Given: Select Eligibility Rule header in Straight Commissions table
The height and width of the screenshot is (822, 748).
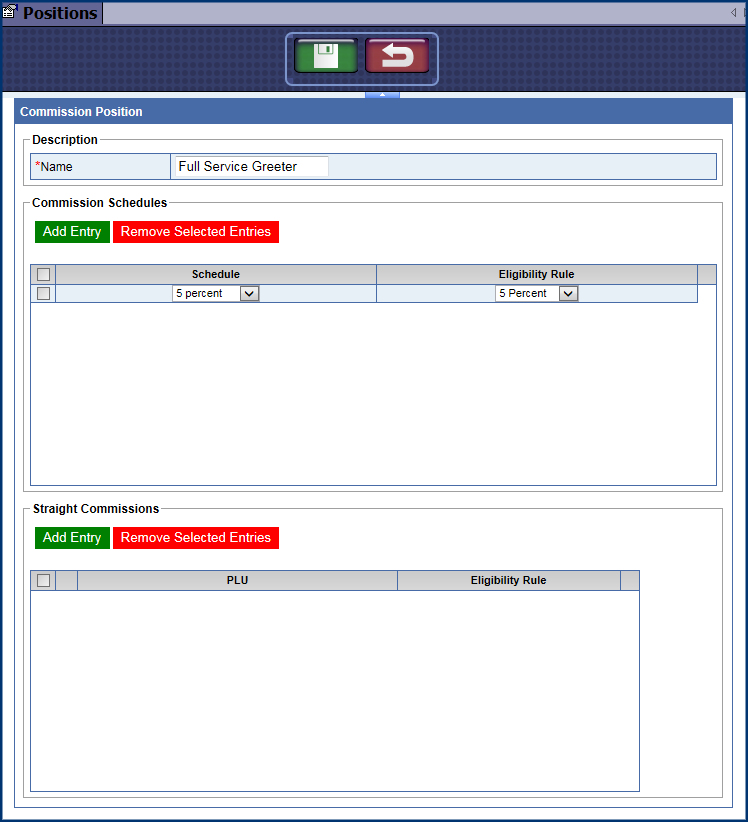Looking at the screenshot, I should coord(508,580).
